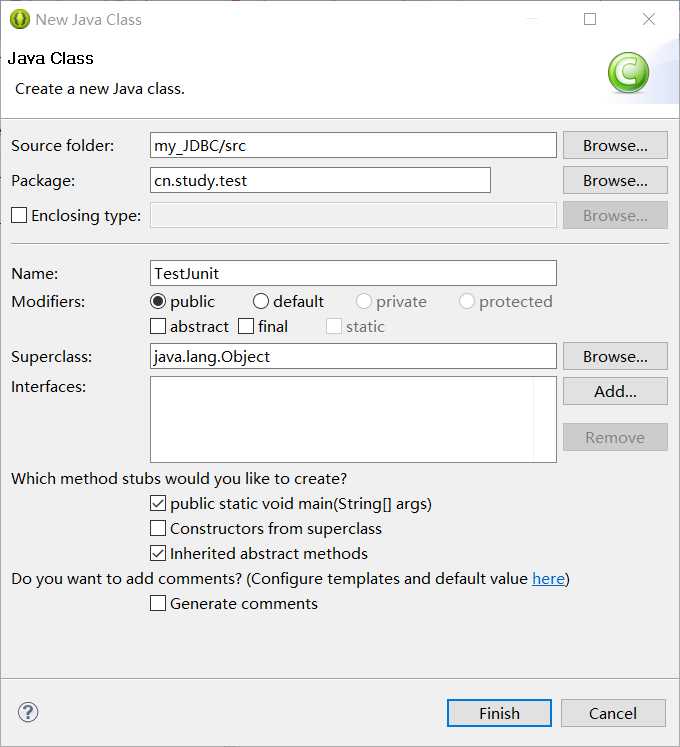Tick the Generate comments checkbox
The width and height of the screenshot is (680, 747).
point(158,603)
